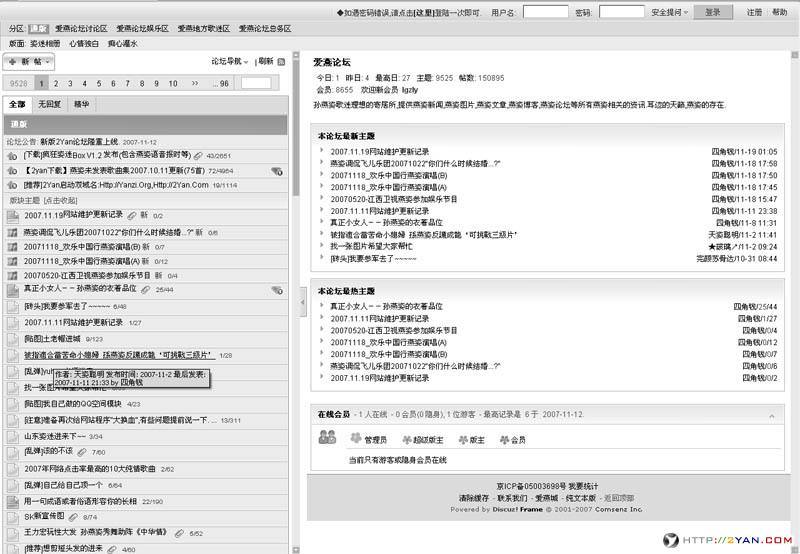Open the 安全提问 dropdown
Screen dimensions: 800x554
[672, 12]
